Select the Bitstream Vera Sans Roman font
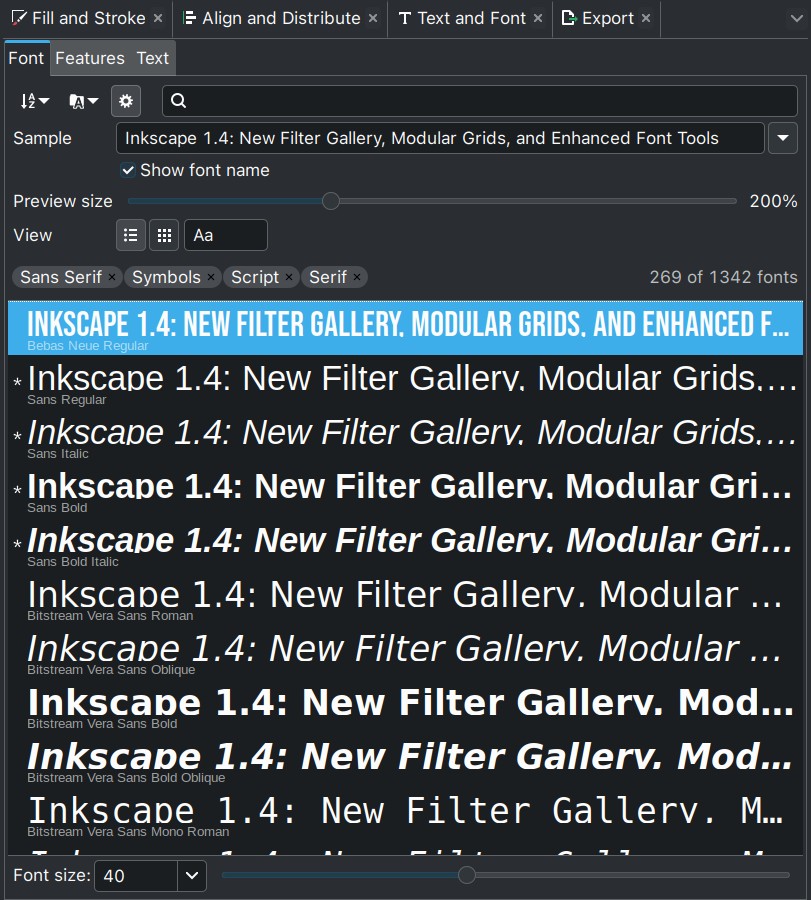The width and height of the screenshot is (811, 900). (x=405, y=598)
